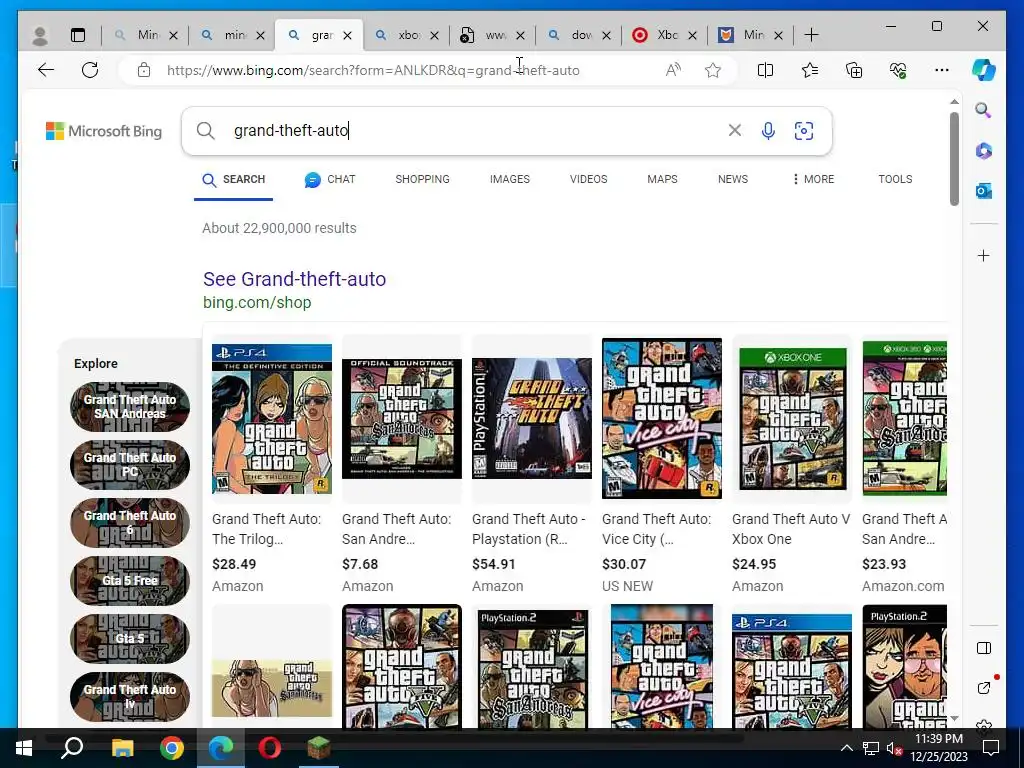
Task: Switch to CHAT tab
Action: [330, 179]
